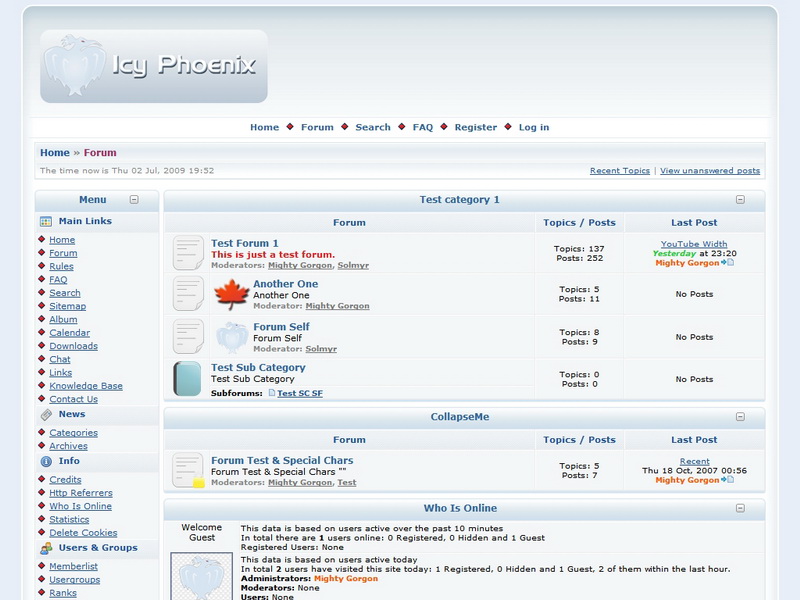Open Who Is Online sidebar link
Viewport: 800px width, 600px height.
pos(81,506)
